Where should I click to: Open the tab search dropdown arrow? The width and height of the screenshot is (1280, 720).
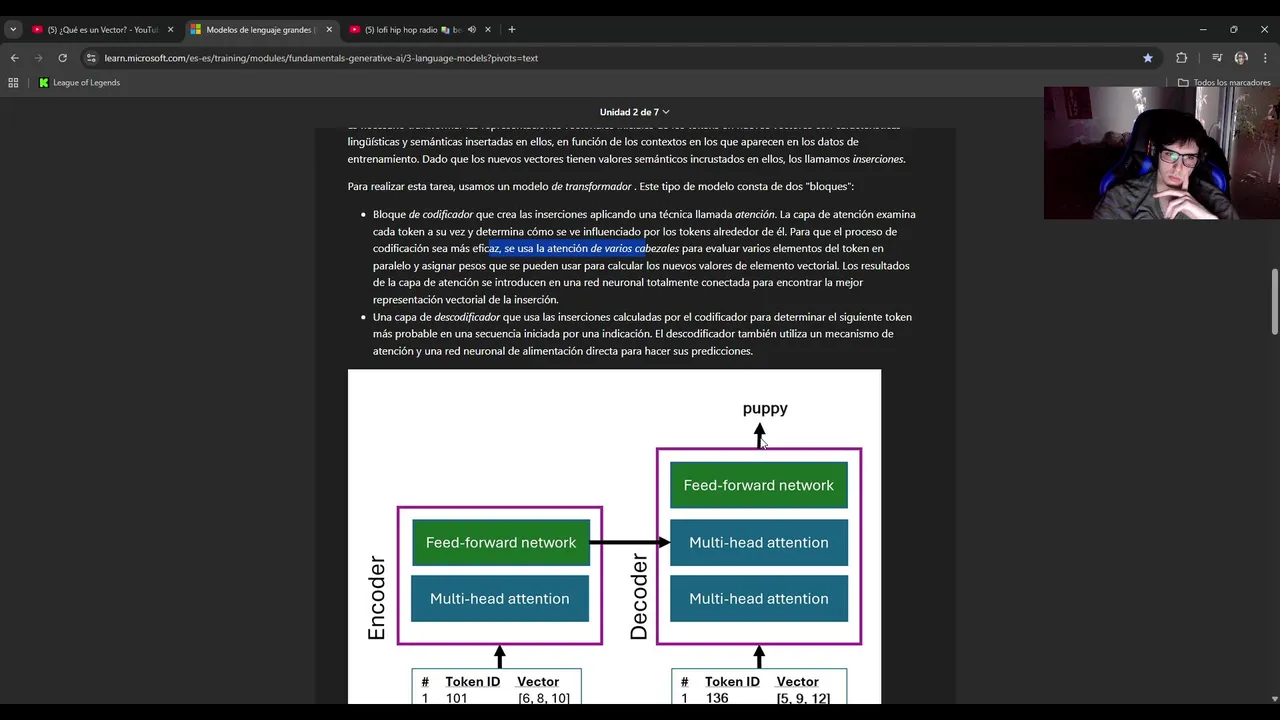coord(13,30)
